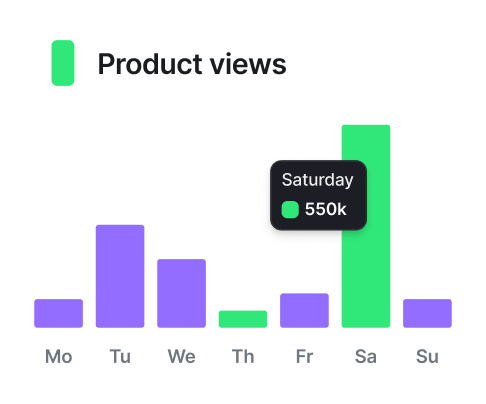Click the Friday purple bar

(304, 310)
